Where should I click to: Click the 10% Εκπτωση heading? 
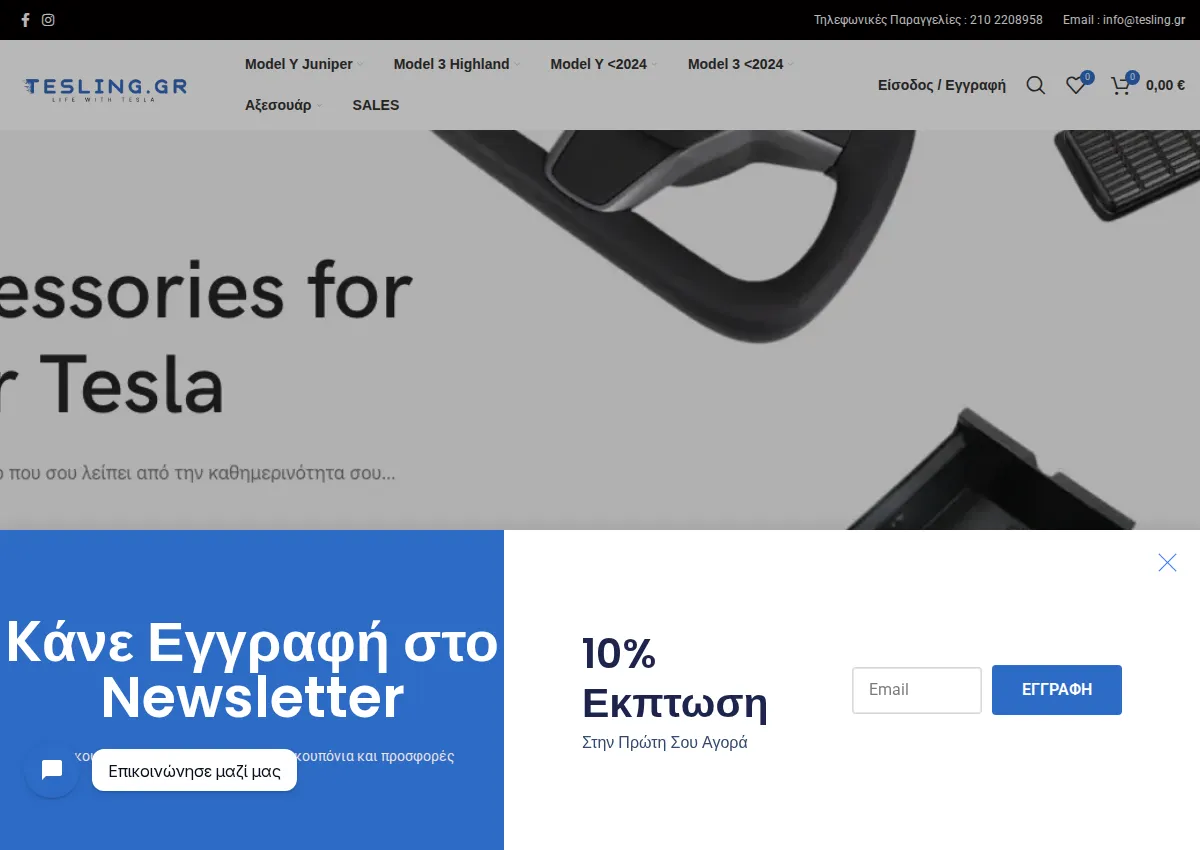coord(675,678)
